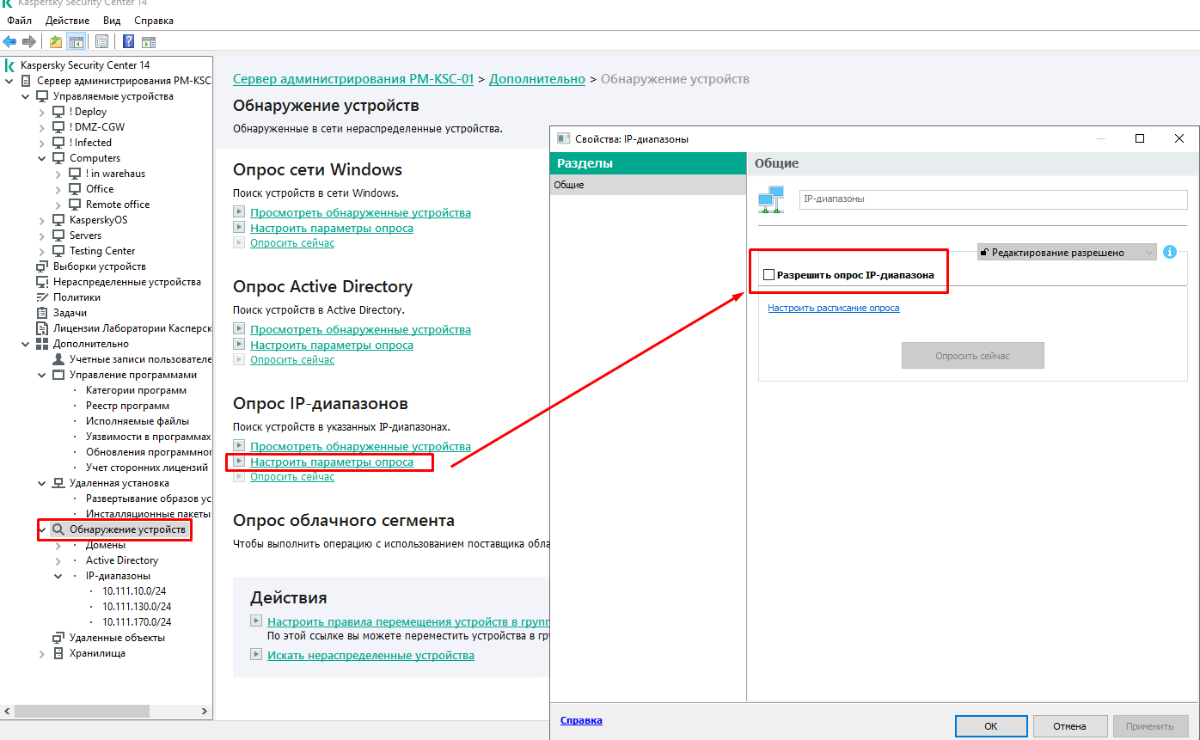Click the IP-диапазоны name field
Viewport: 1200px width, 740px height.
tap(992, 199)
